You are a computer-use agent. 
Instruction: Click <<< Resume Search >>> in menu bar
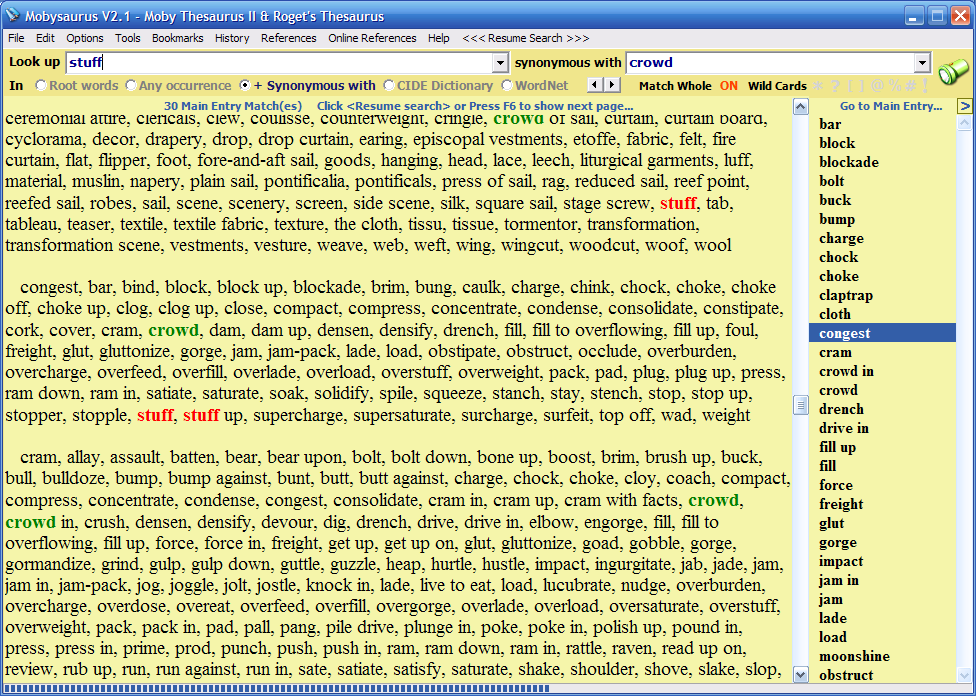coord(525,38)
